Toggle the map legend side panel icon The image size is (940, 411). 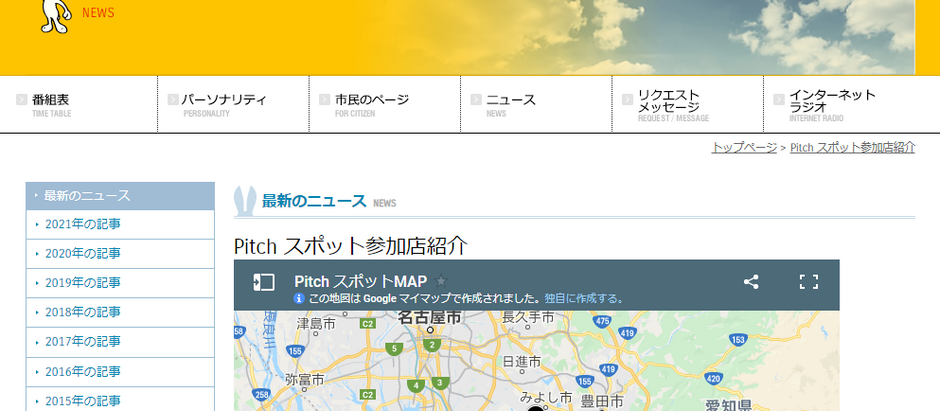pyautogui.click(x=264, y=282)
